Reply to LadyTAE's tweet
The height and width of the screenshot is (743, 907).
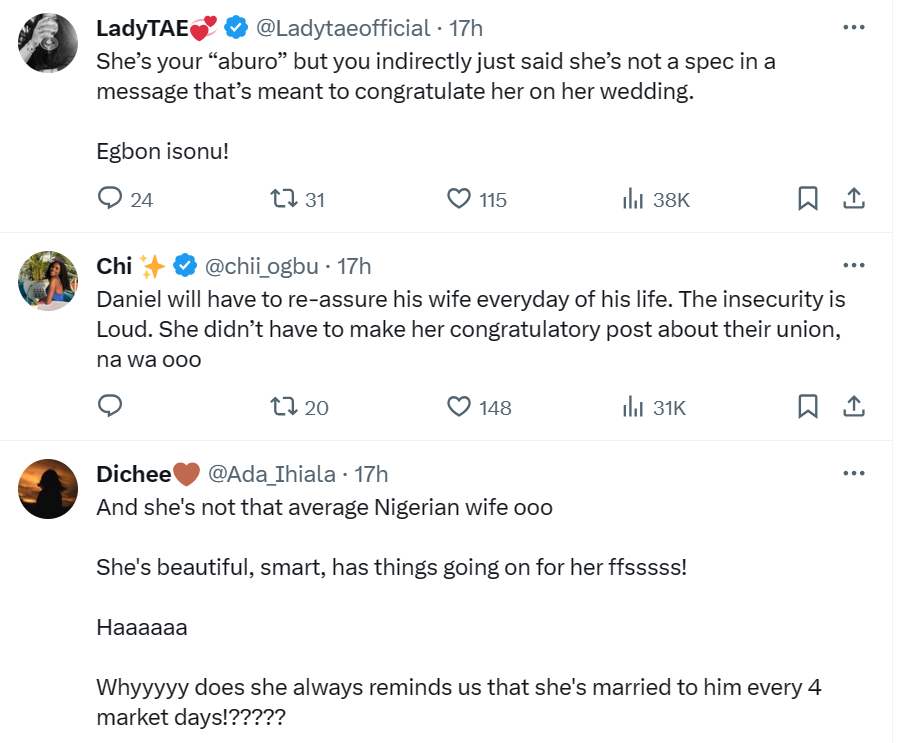point(109,199)
